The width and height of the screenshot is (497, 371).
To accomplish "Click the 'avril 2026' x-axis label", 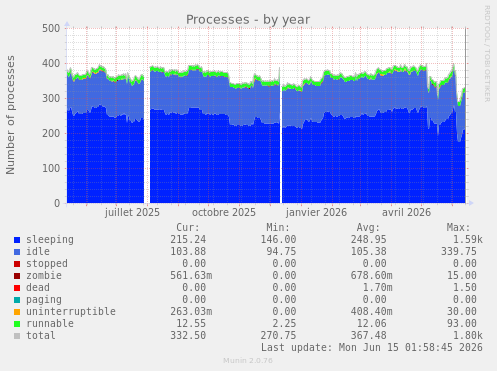I will [x=406, y=213].
